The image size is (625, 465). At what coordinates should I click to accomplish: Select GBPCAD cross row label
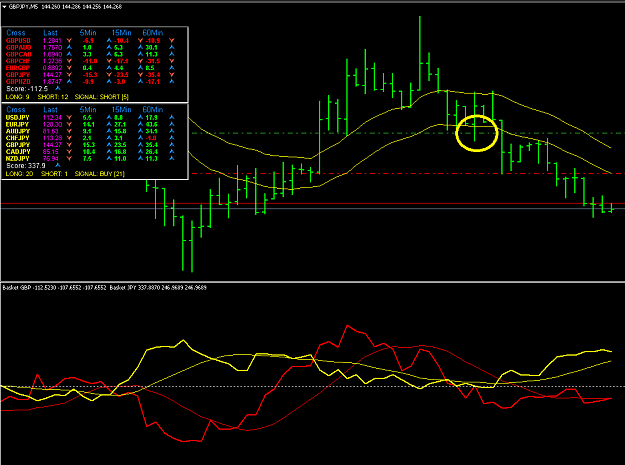pos(18,54)
